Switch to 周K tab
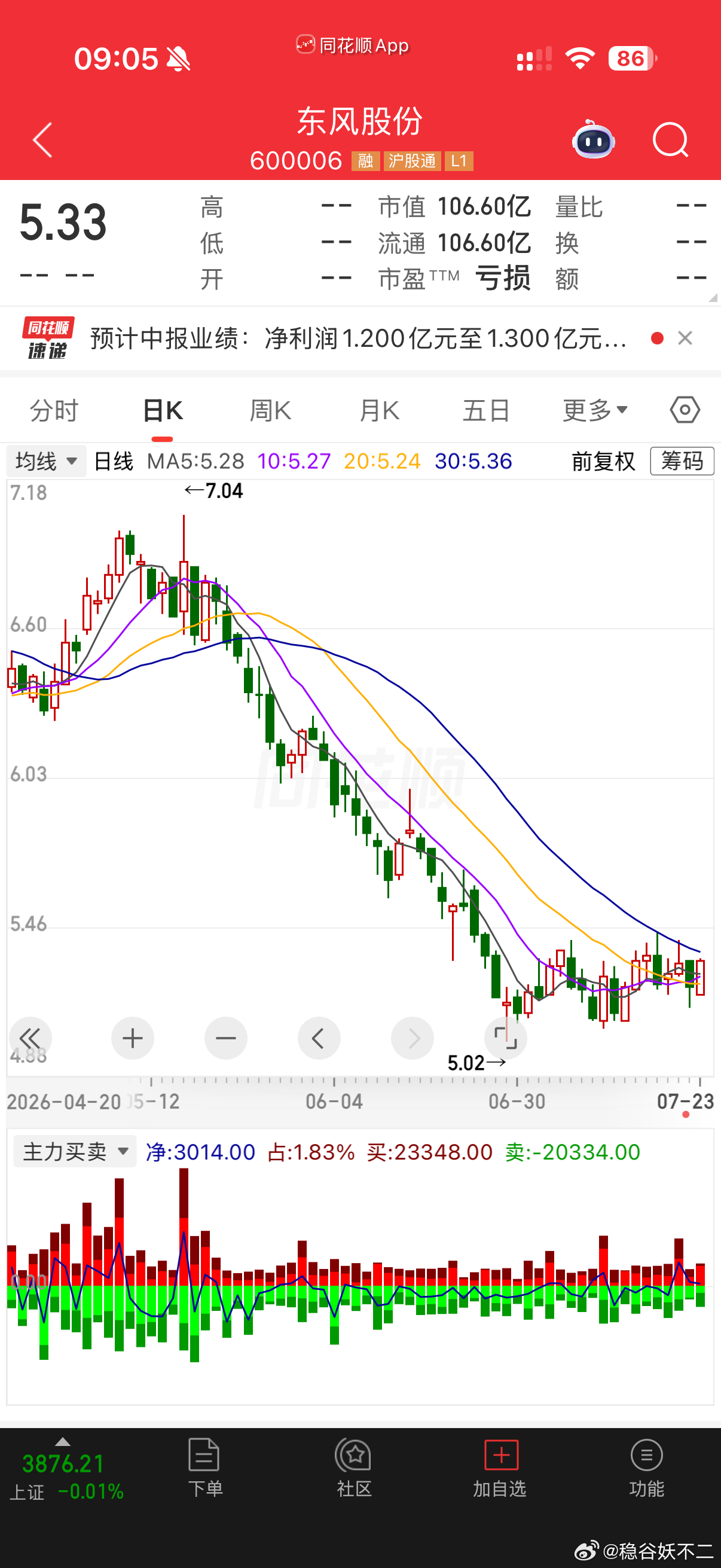721x1568 pixels. 270,410
